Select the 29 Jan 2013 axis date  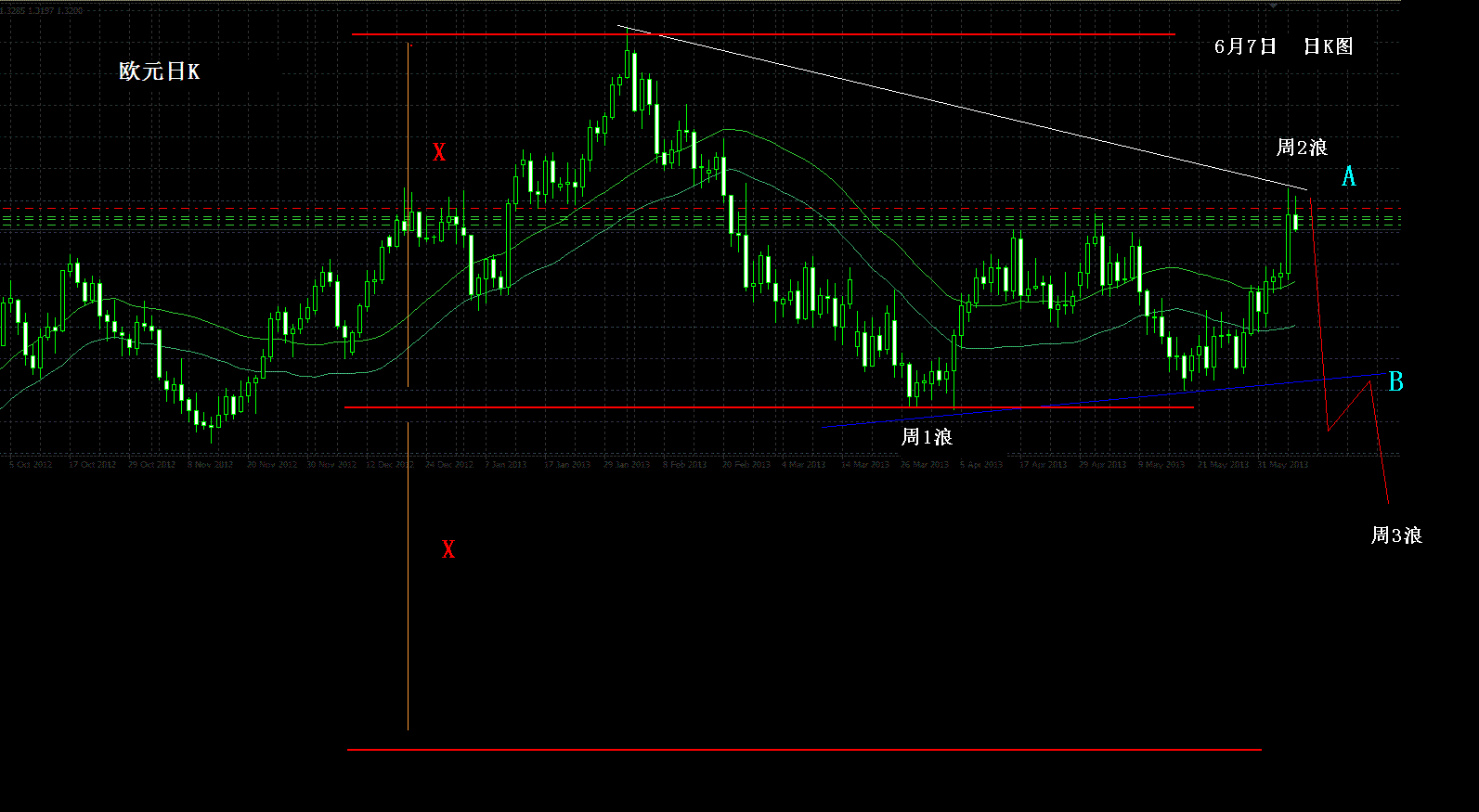(x=627, y=464)
